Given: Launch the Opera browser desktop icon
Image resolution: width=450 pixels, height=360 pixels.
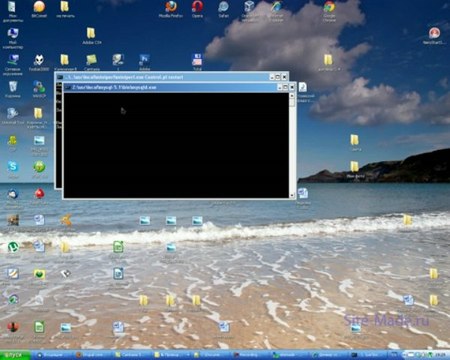Looking at the screenshot, I should coord(197,6).
